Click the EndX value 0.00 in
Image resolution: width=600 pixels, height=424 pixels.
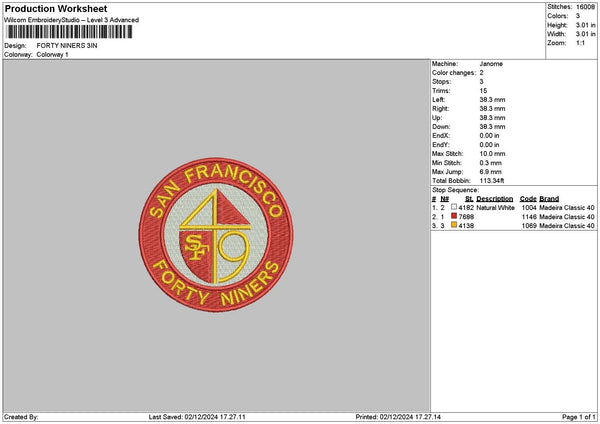pyautogui.click(x=489, y=135)
